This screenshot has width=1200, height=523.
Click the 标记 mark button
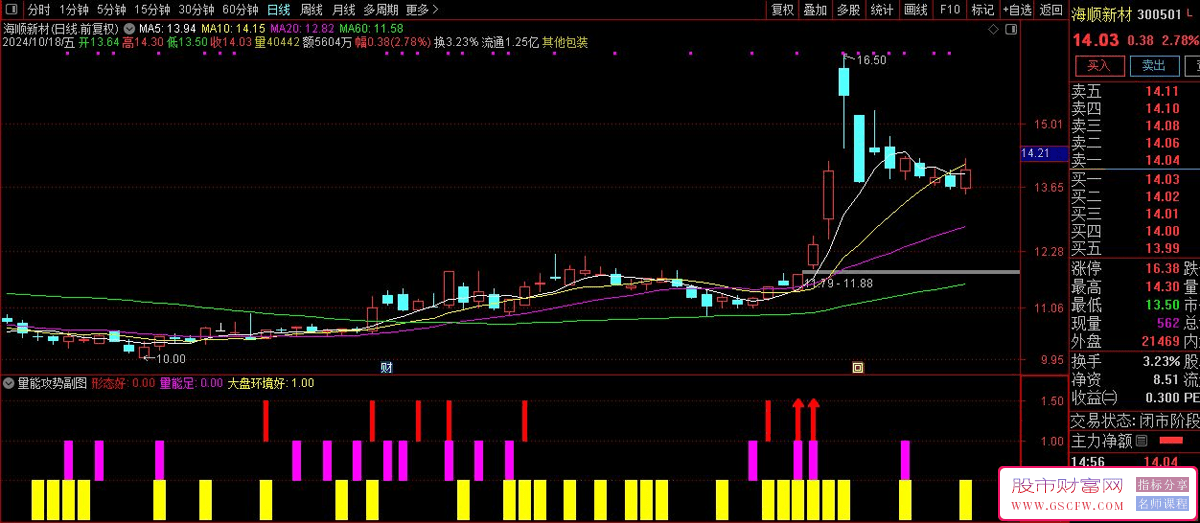[982, 10]
